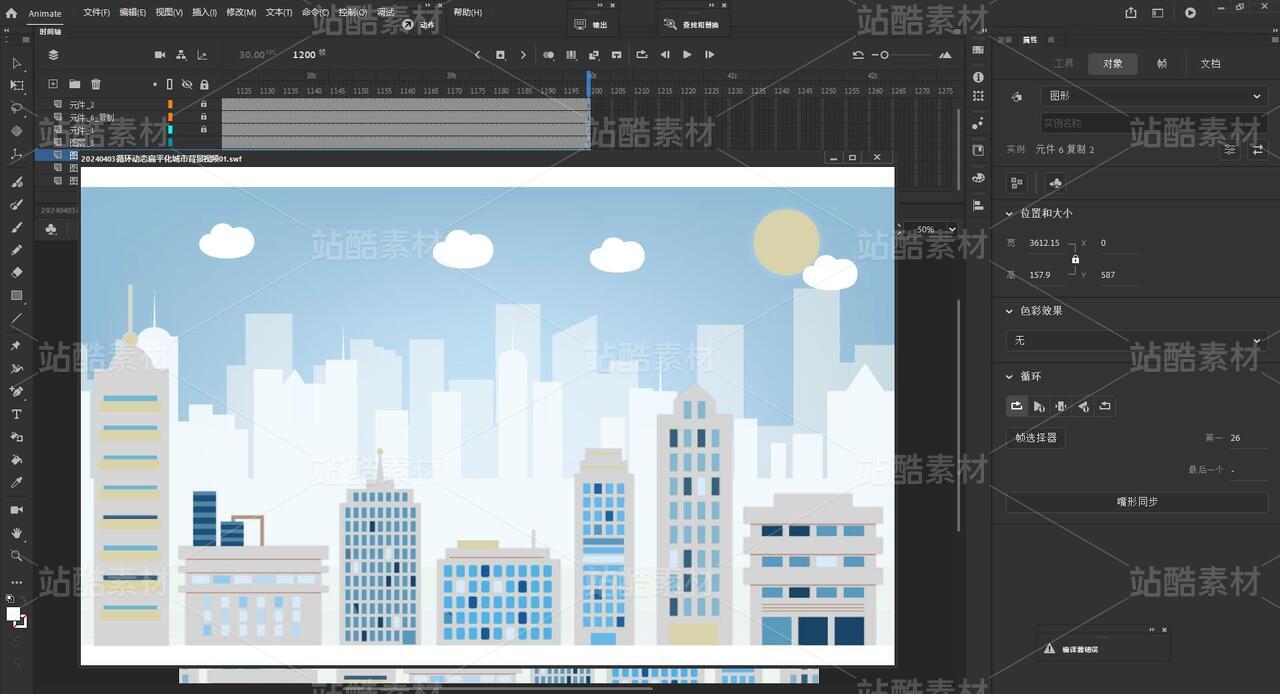The height and width of the screenshot is (694, 1280).
Task: Select the Free Transform tool
Action: pyautogui.click(x=16, y=86)
